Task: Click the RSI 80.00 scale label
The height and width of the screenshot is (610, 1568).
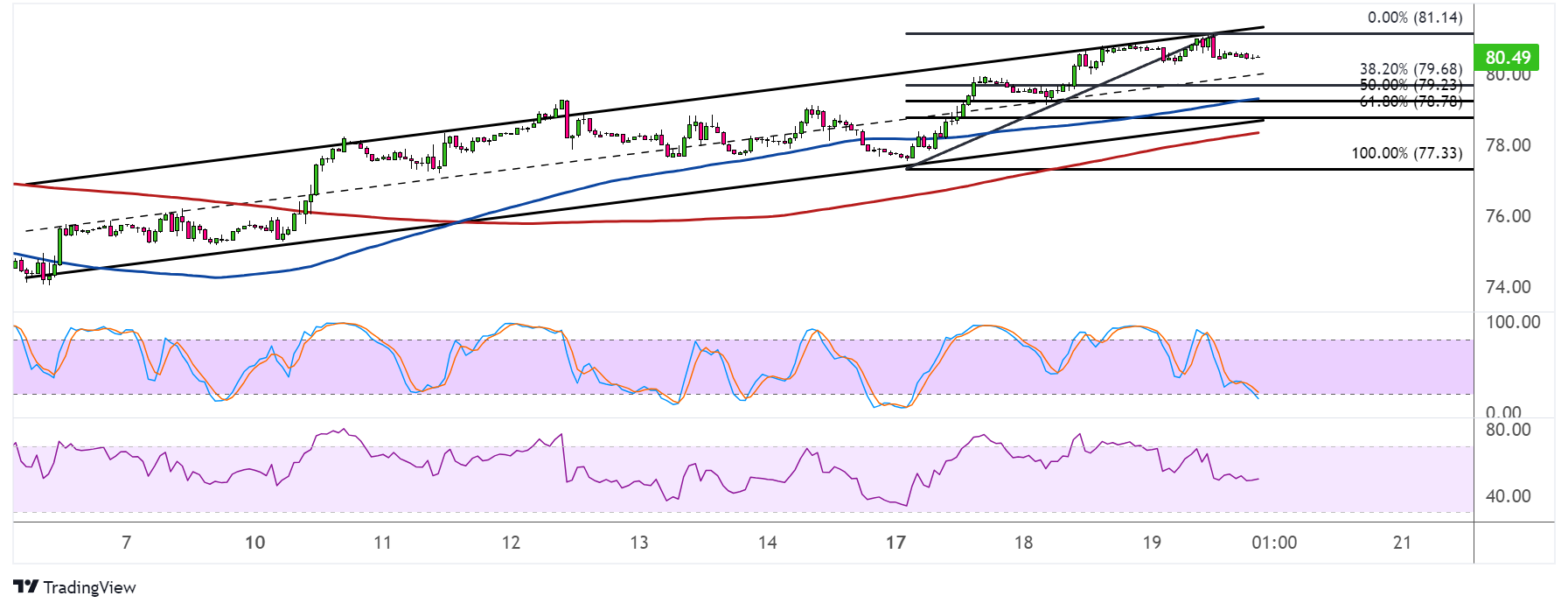Action: pos(1508,430)
